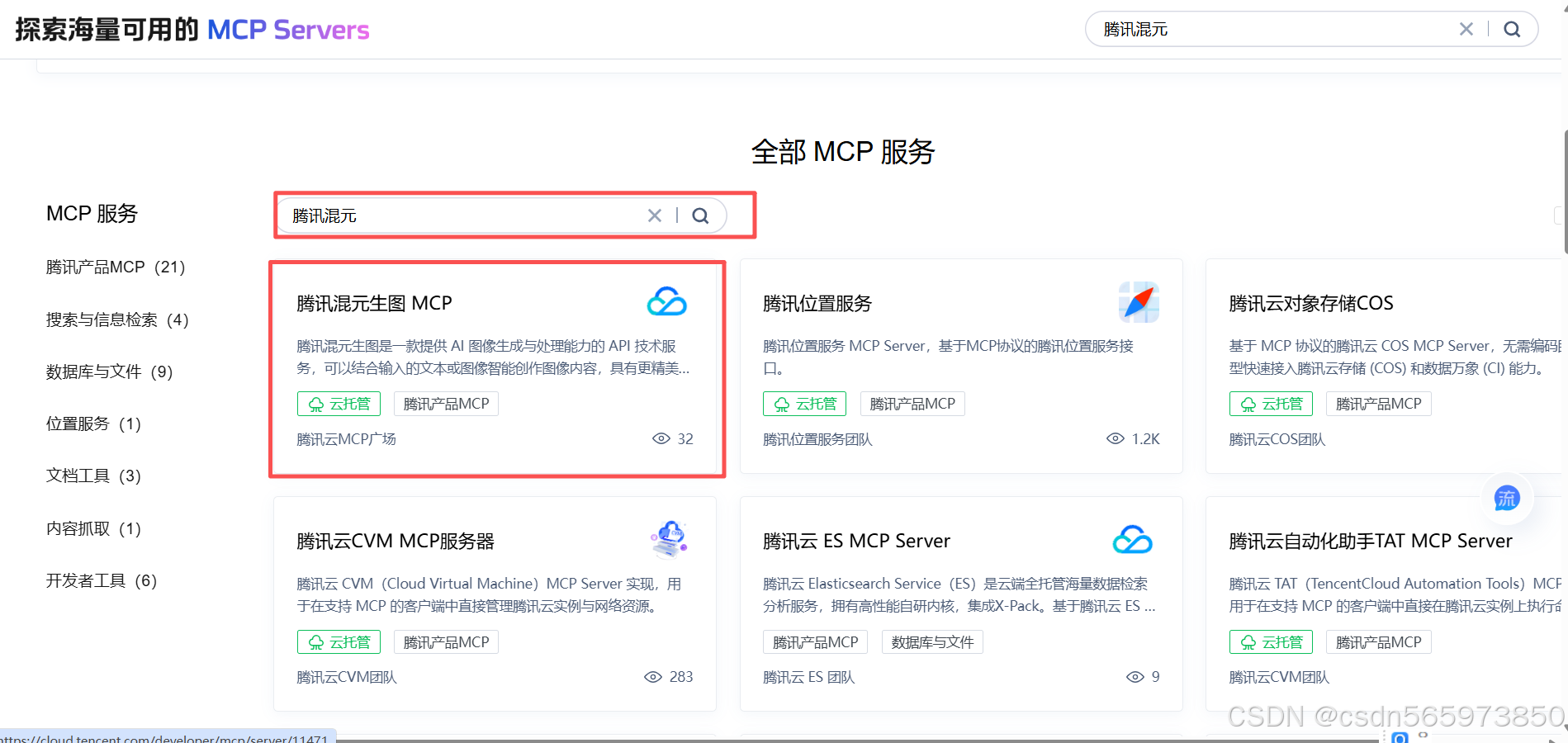Click the 腾讯云COS团队 author text
The height and width of the screenshot is (743, 1568).
click(1277, 439)
